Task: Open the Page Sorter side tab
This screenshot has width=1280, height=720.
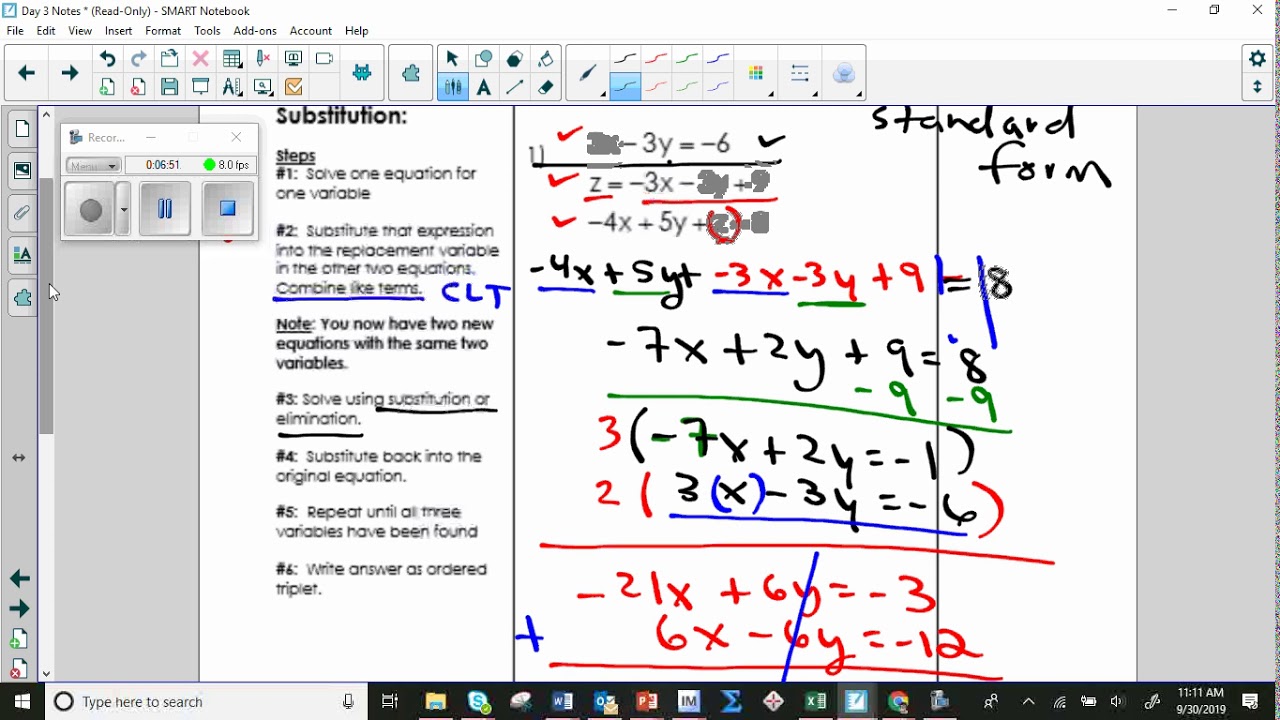Action: (22, 129)
